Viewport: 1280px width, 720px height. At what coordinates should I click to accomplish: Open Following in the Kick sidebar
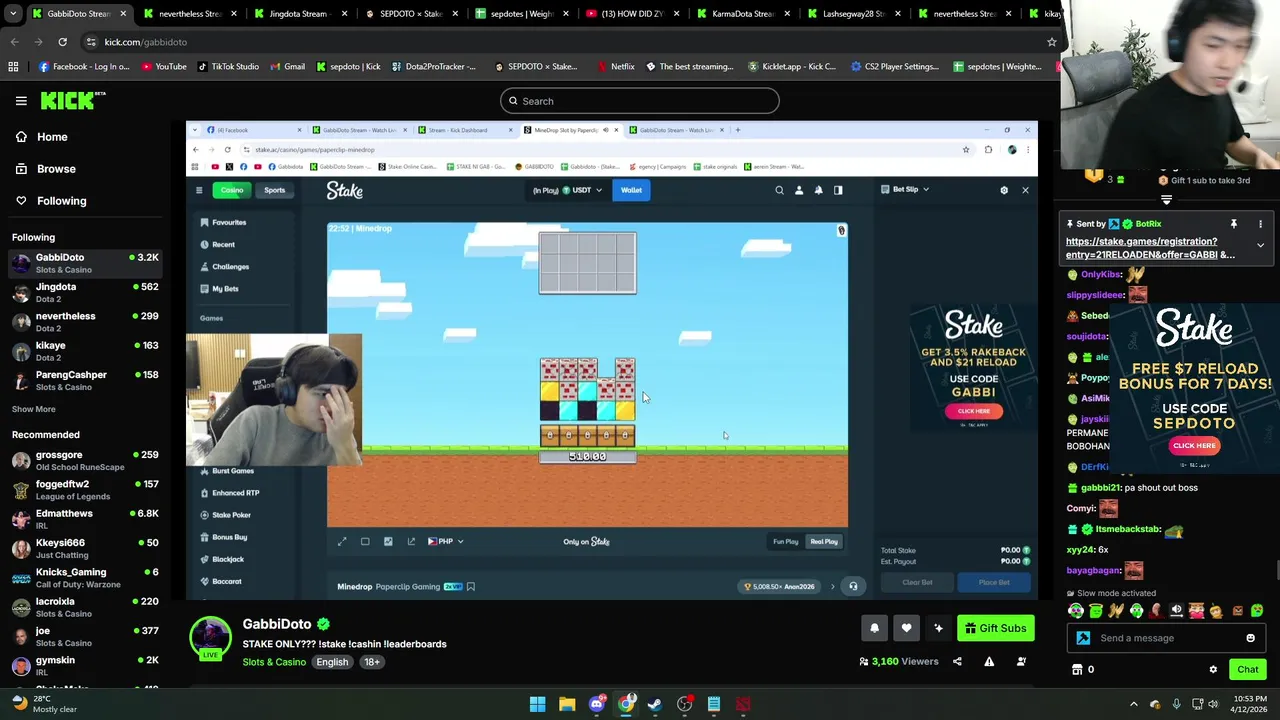(61, 201)
